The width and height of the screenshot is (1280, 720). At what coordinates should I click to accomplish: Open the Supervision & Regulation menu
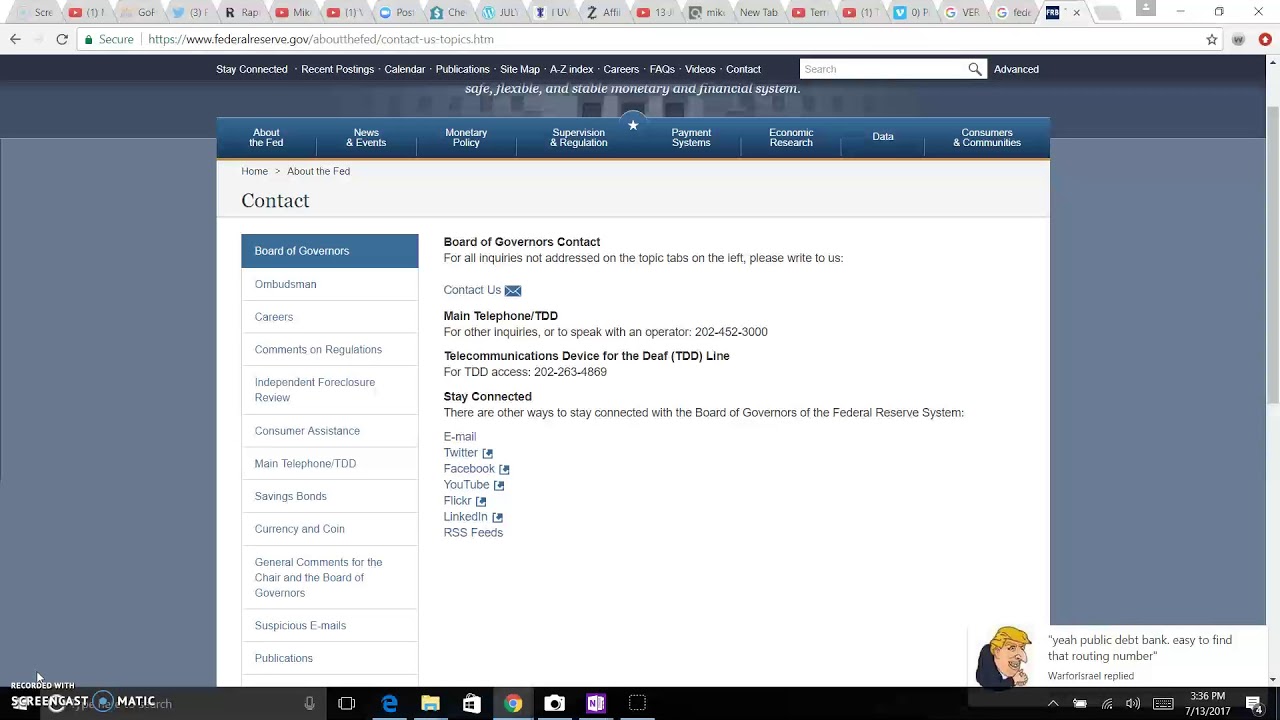click(578, 137)
